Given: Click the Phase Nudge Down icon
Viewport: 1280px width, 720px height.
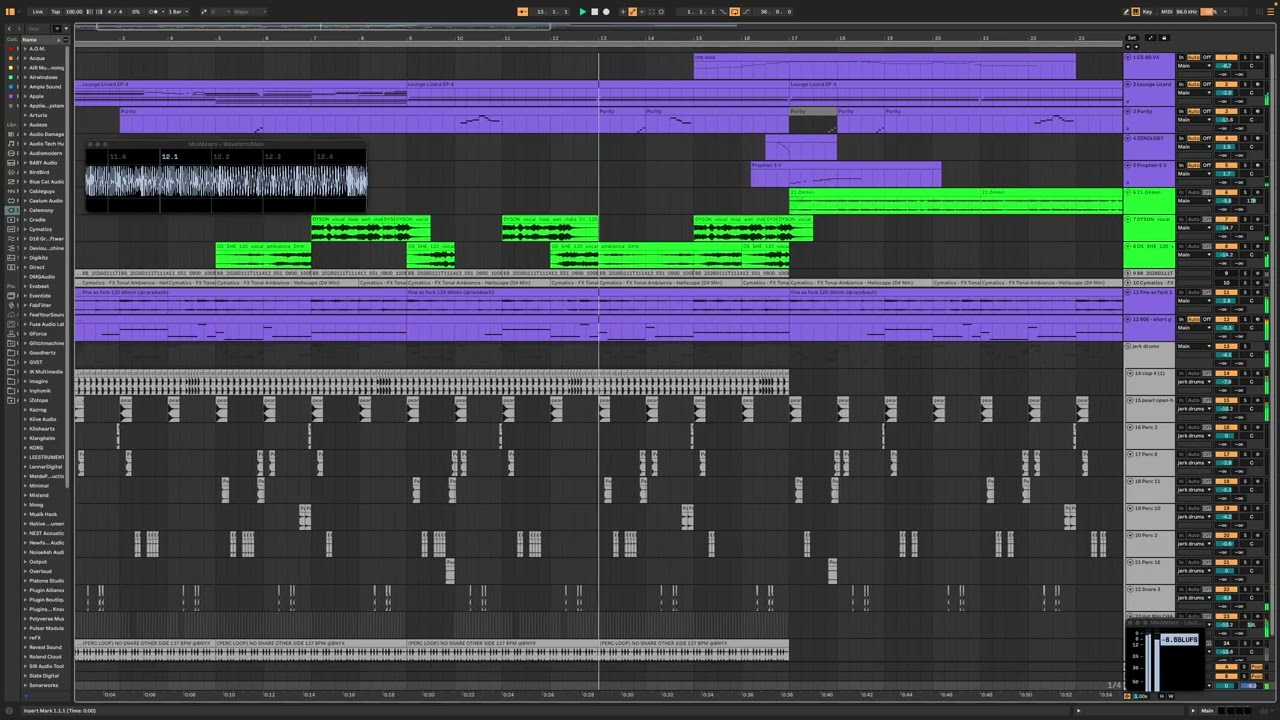Looking at the screenshot, I should 89,11.
